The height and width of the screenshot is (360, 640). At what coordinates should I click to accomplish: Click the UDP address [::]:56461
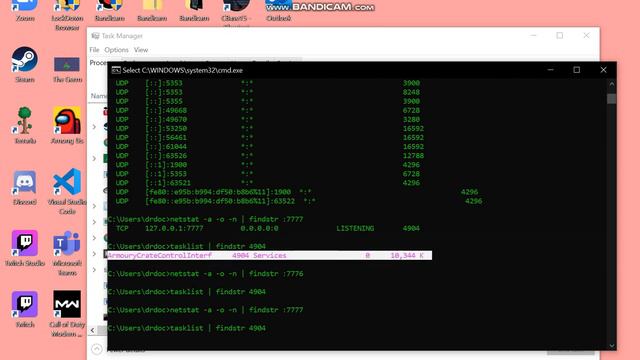pyautogui.click(x=166, y=138)
